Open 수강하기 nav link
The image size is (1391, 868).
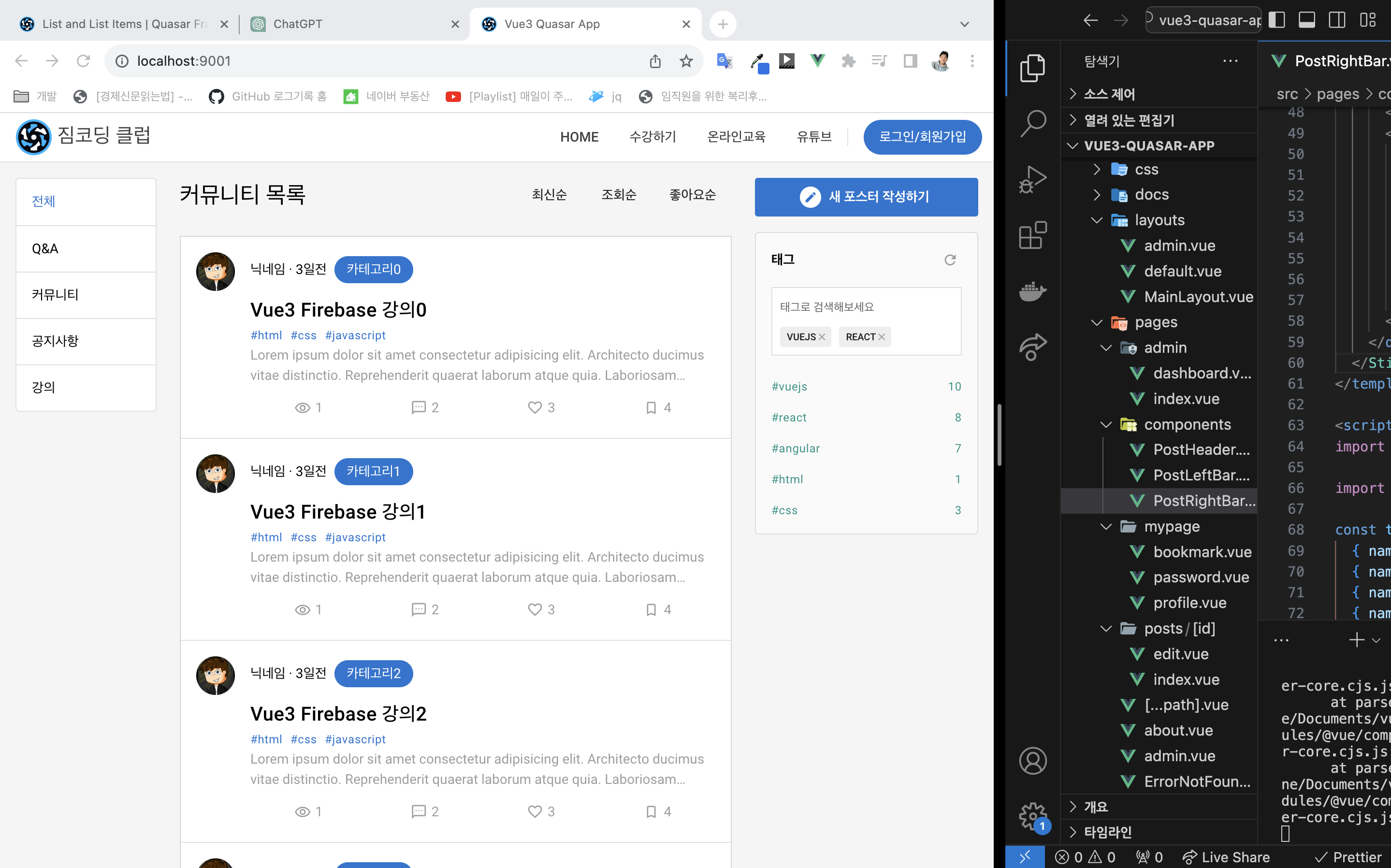(652, 137)
